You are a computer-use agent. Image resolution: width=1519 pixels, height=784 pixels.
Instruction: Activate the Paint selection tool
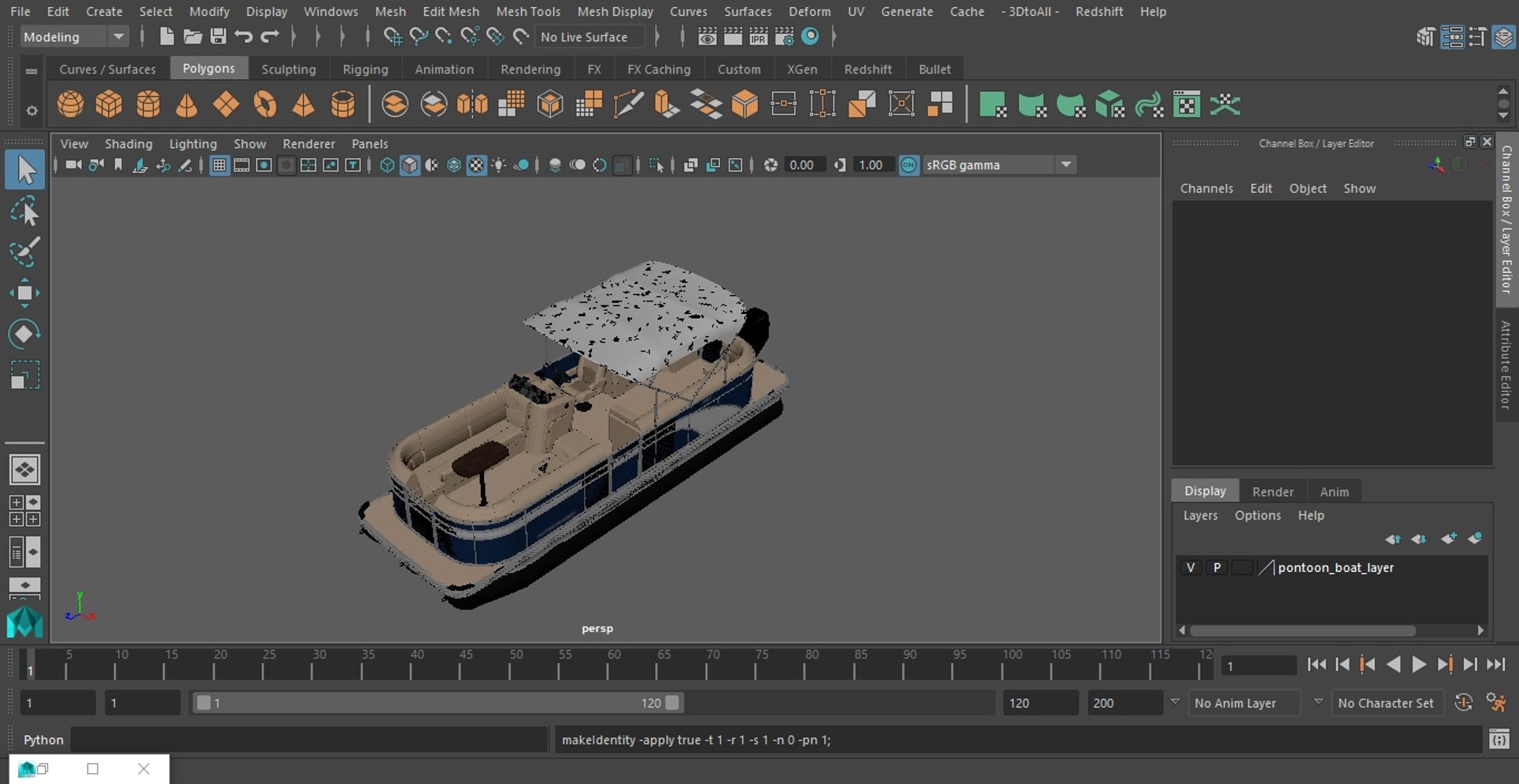[25, 252]
